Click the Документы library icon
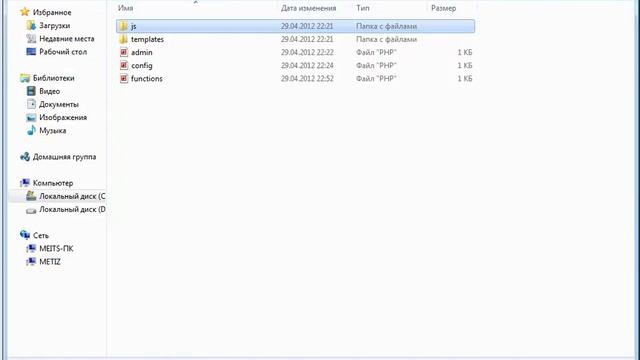The height and width of the screenshot is (360, 640). pos(31,104)
